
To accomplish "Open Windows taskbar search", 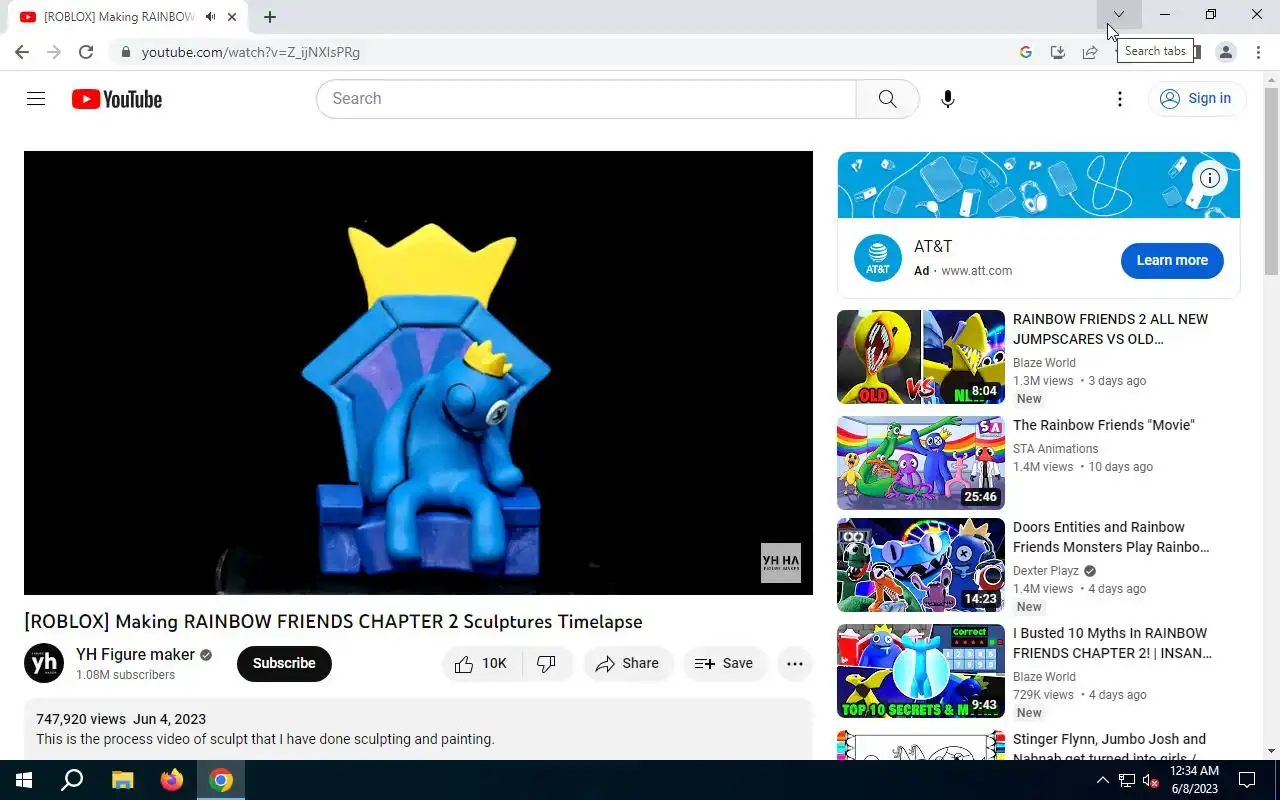I will (x=72, y=780).
